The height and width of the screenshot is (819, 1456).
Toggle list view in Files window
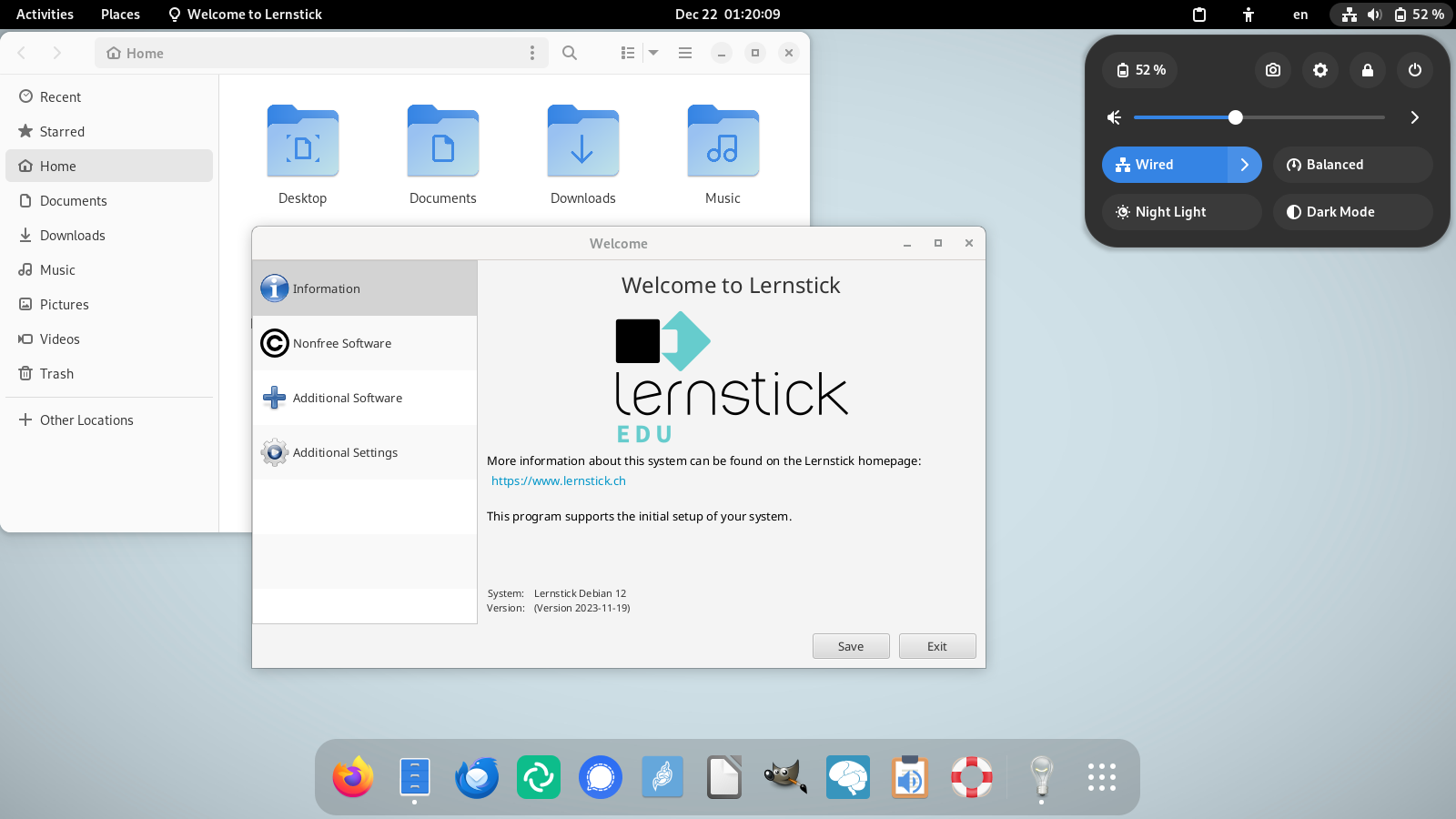tap(628, 53)
